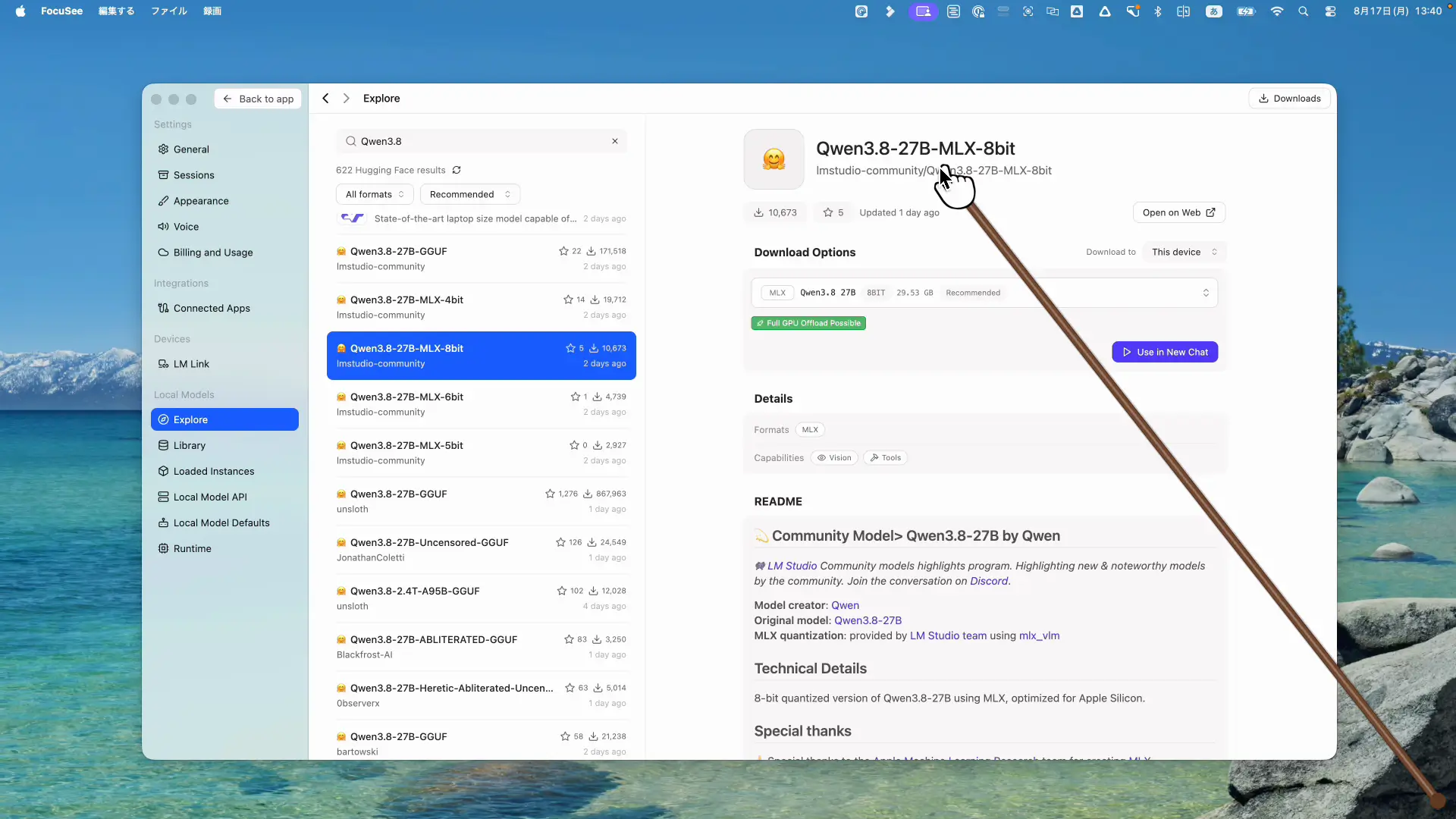
Task: Click the battery status icon
Action: [1246, 11]
